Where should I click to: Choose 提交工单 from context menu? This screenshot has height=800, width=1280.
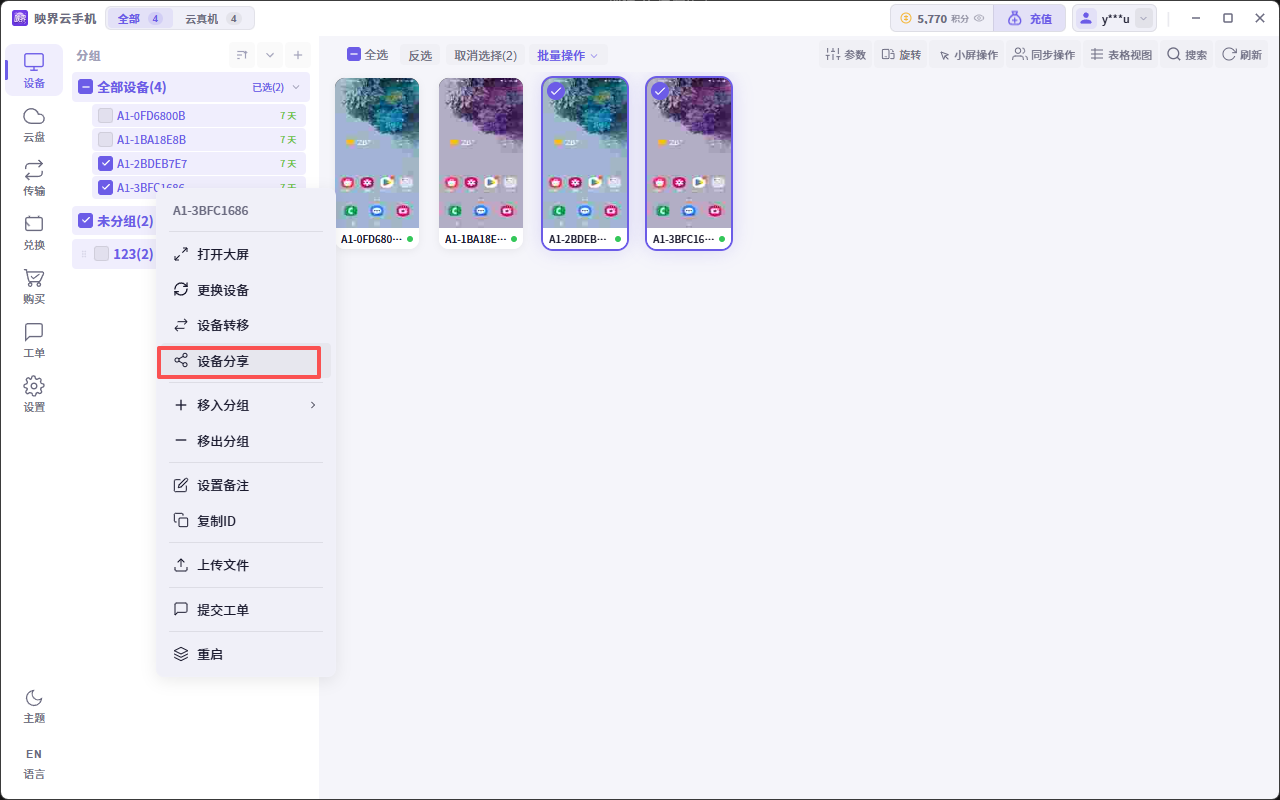[x=248, y=609]
